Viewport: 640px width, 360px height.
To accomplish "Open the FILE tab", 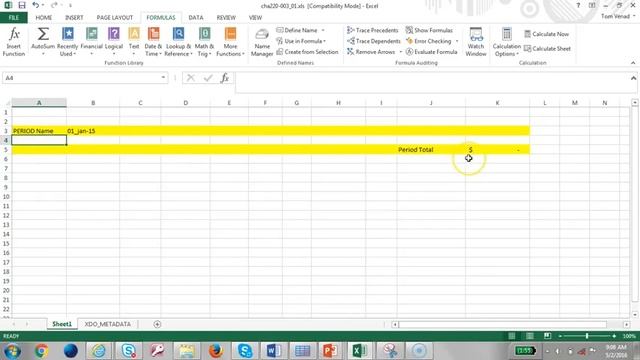I will click(x=14, y=18).
